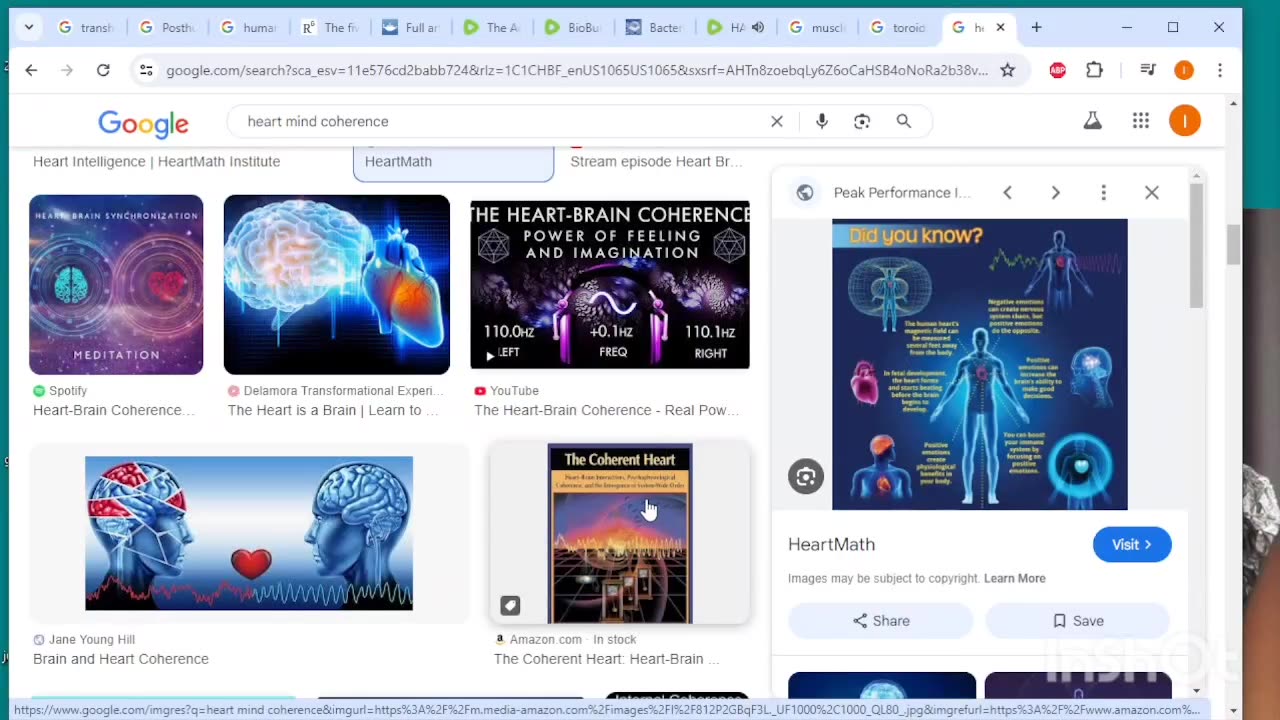Select The Coherent Heart book thumbnail
1280x720 pixels.
(x=620, y=534)
